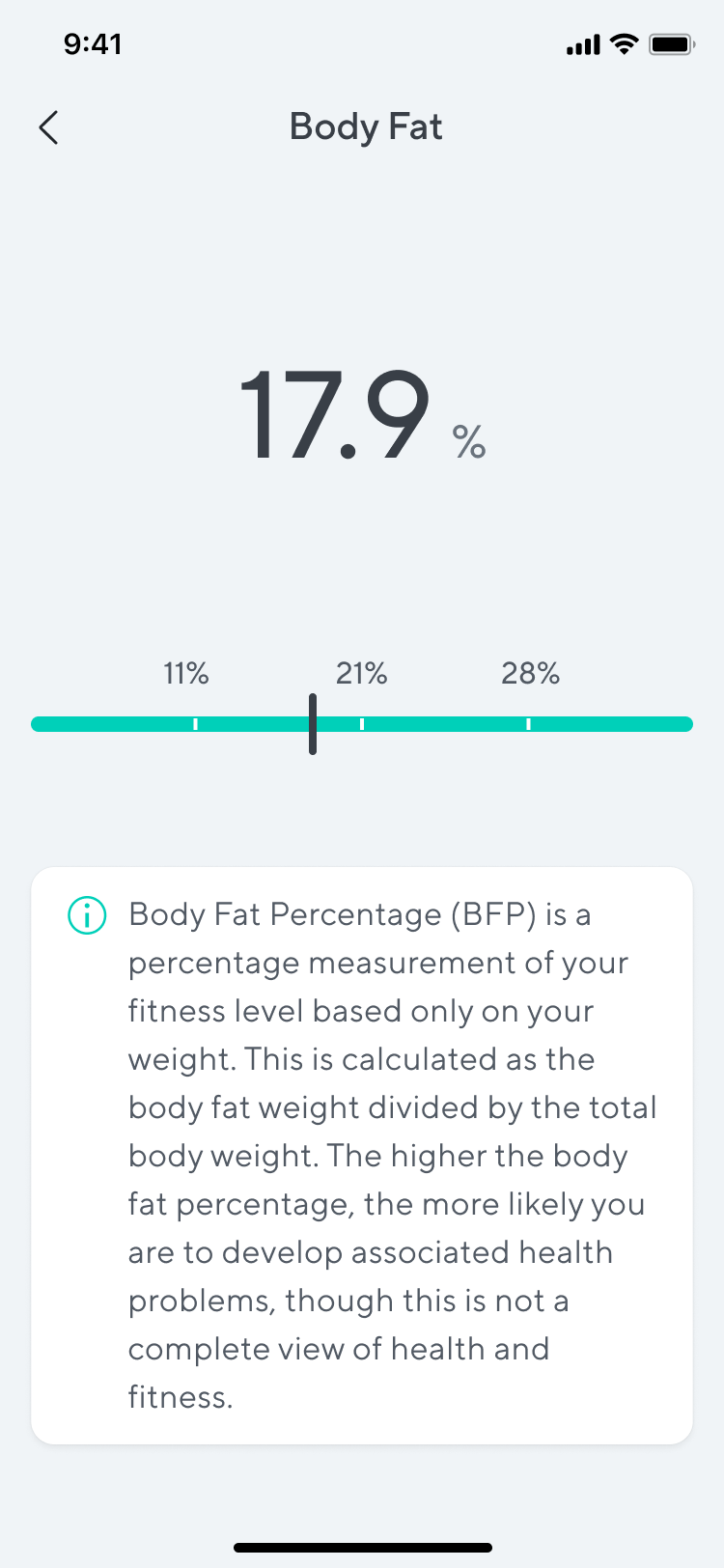Tap the 21% tick on the scale bar

click(x=361, y=723)
